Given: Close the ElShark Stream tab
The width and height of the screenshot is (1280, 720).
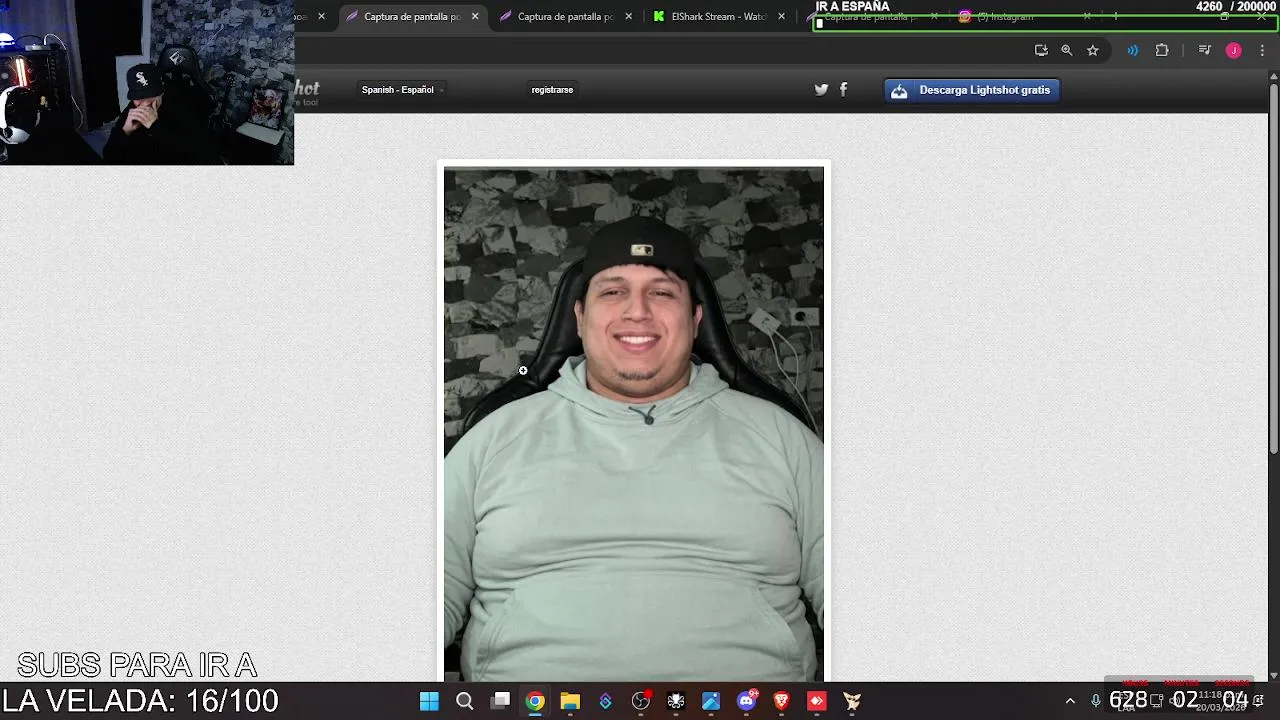Looking at the screenshot, I should pyautogui.click(x=782, y=16).
